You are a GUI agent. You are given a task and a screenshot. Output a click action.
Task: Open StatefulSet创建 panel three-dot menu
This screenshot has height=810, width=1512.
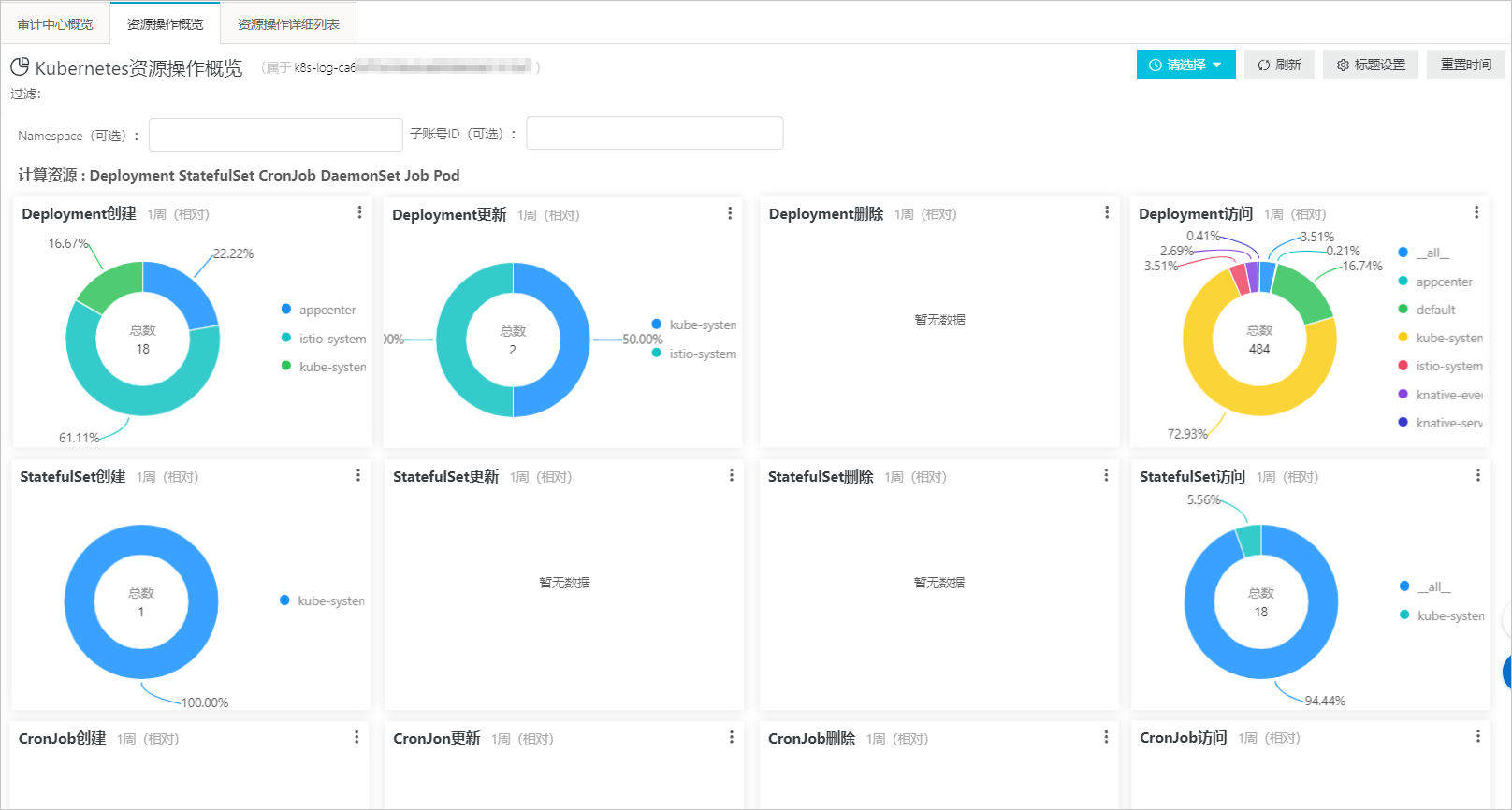click(358, 476)
